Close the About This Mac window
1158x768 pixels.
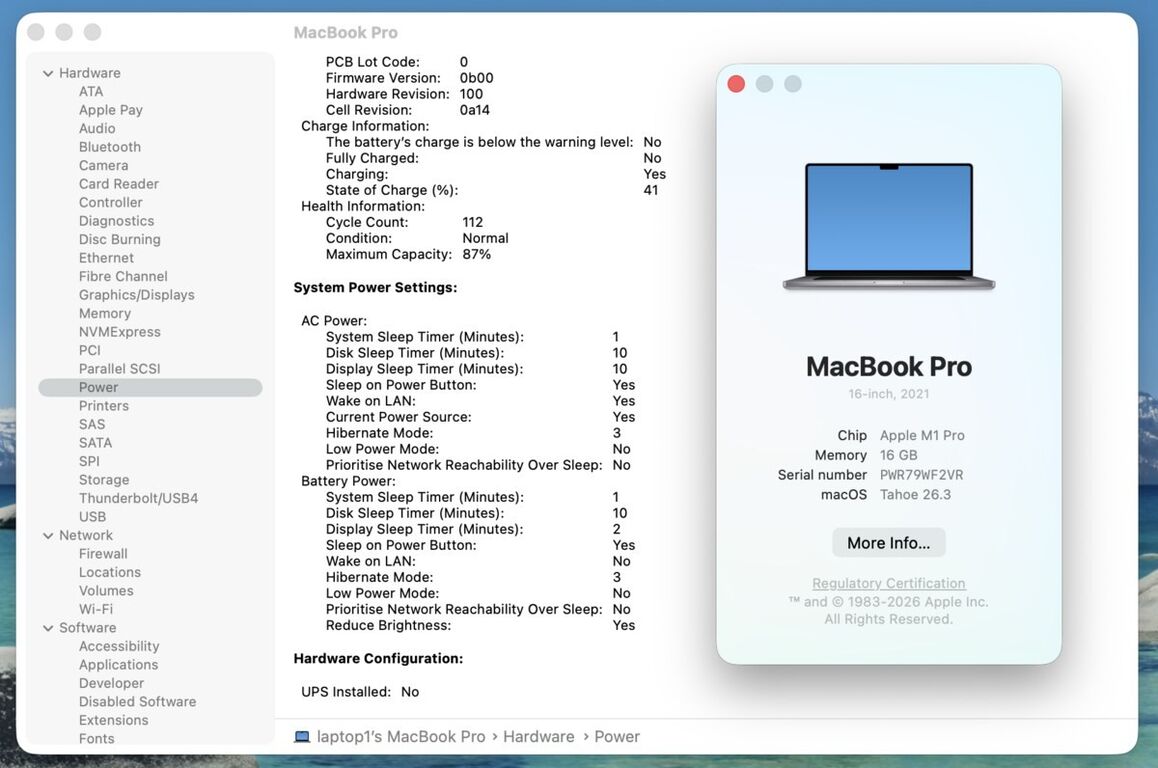736,83
